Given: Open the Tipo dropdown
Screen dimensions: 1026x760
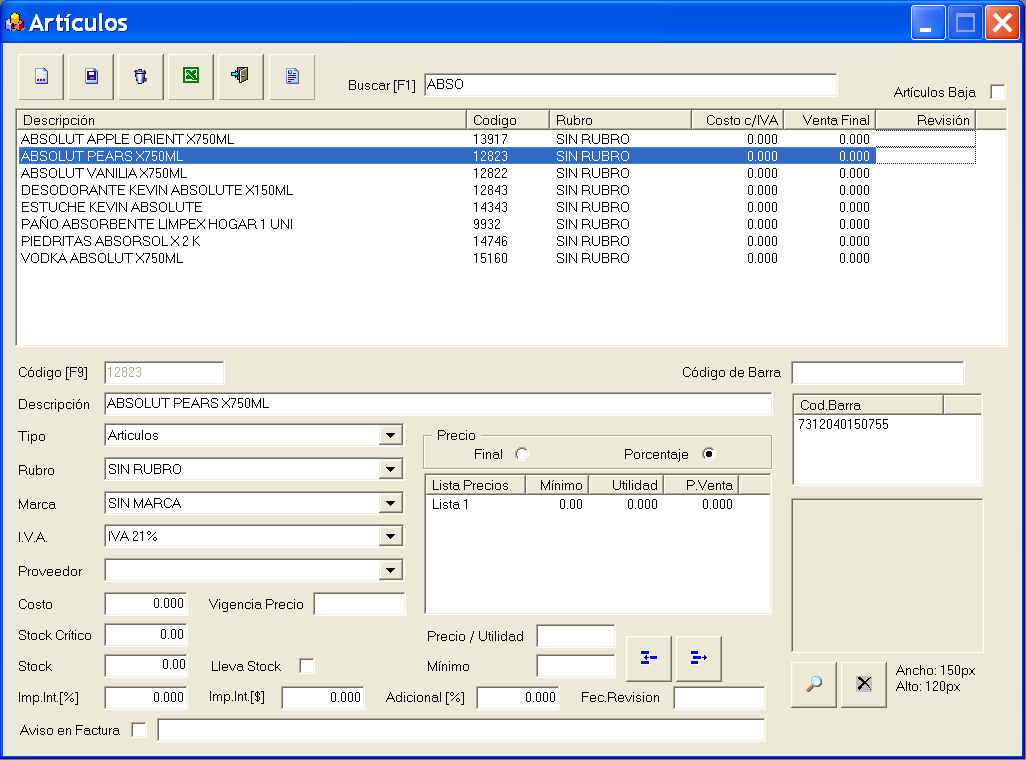Looking at the screenshot, I should coord(391,435).
